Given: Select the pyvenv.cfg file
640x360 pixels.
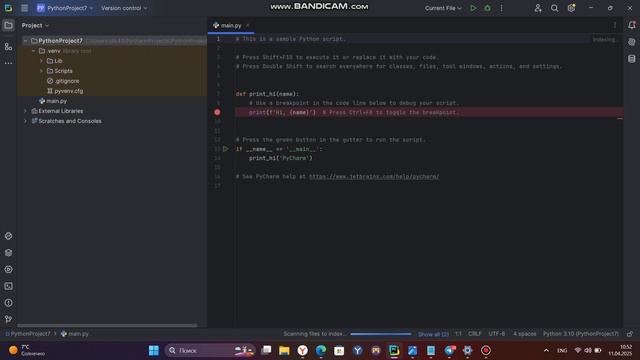Looking at the screenshot, I should pos(65,91).
